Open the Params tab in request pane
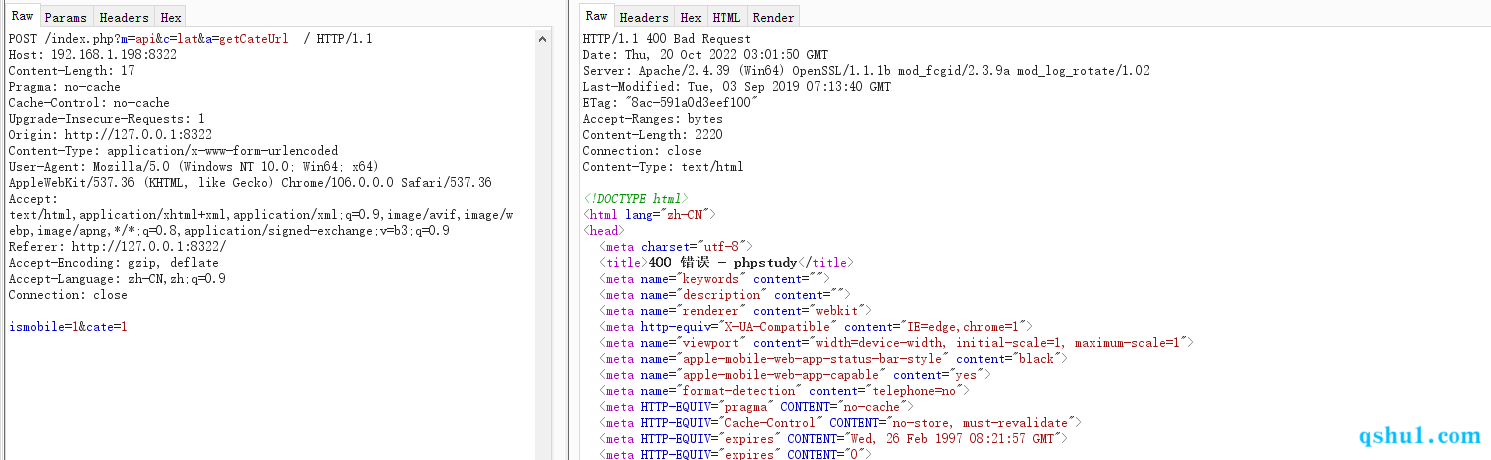This screenshot has width=1491, height=460. [x=66, y=17]
